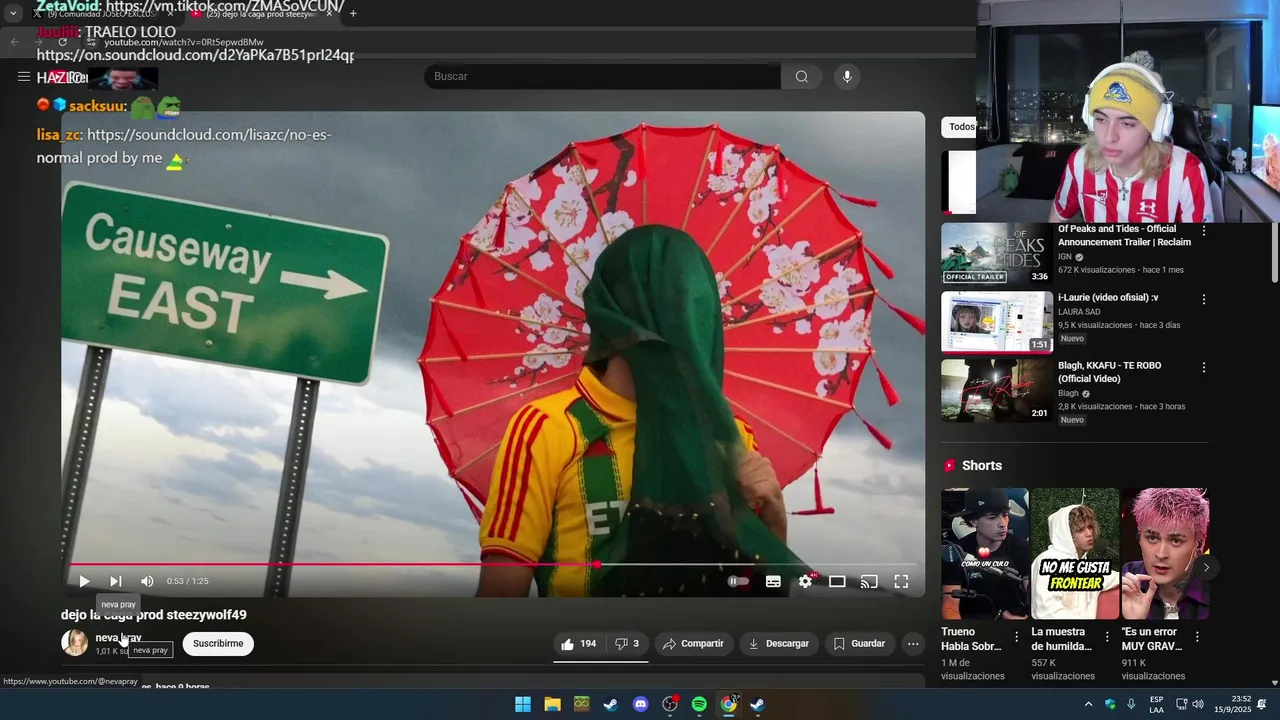Mute the video volume
The image size is (1280, 720).
pos(147,581)
